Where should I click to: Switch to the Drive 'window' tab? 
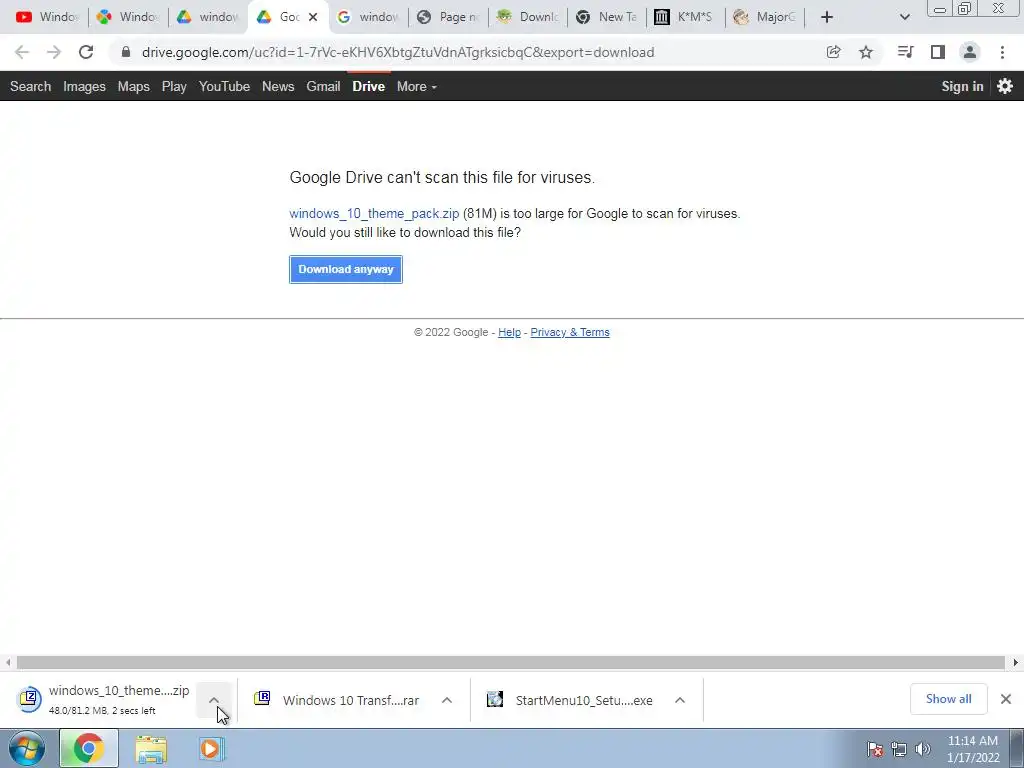pos(208,17)
